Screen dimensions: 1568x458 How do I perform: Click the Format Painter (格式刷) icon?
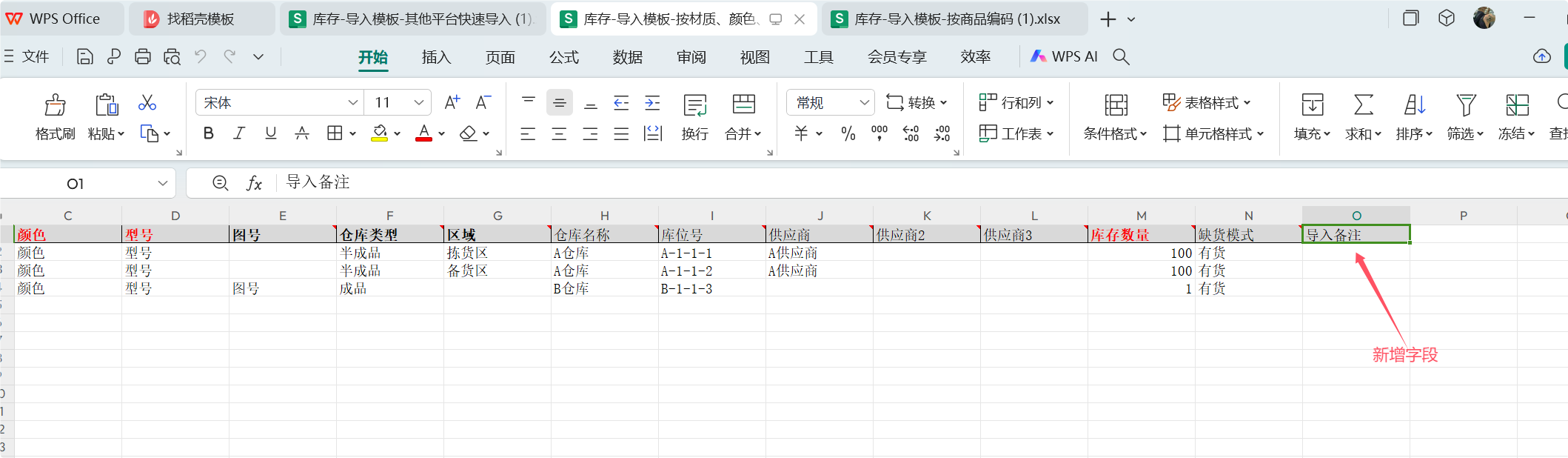click(55, 105)
